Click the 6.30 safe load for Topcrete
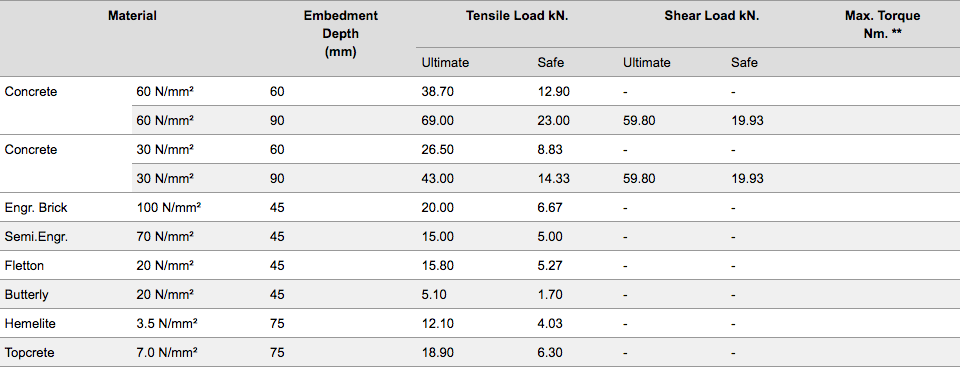The height and width of the screenshot is (367, 960). coord(550,353)
